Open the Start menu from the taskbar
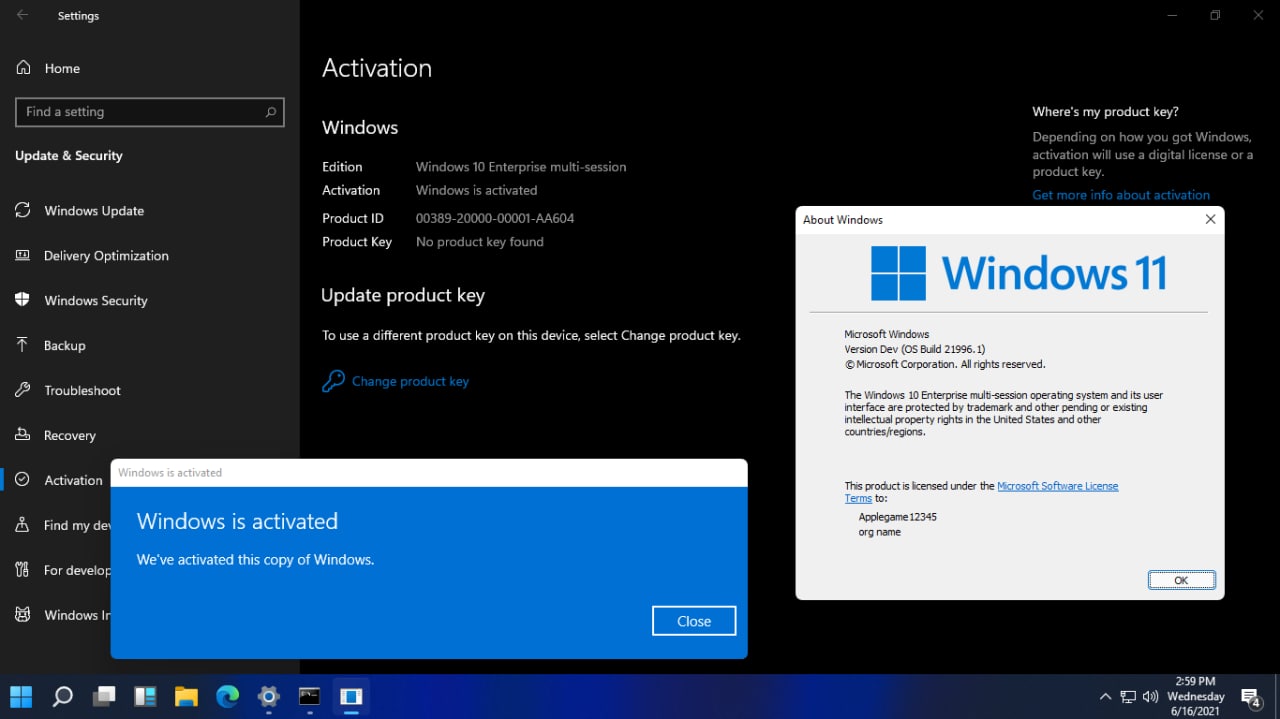1280x719 pixels. (x=21, y=696)
